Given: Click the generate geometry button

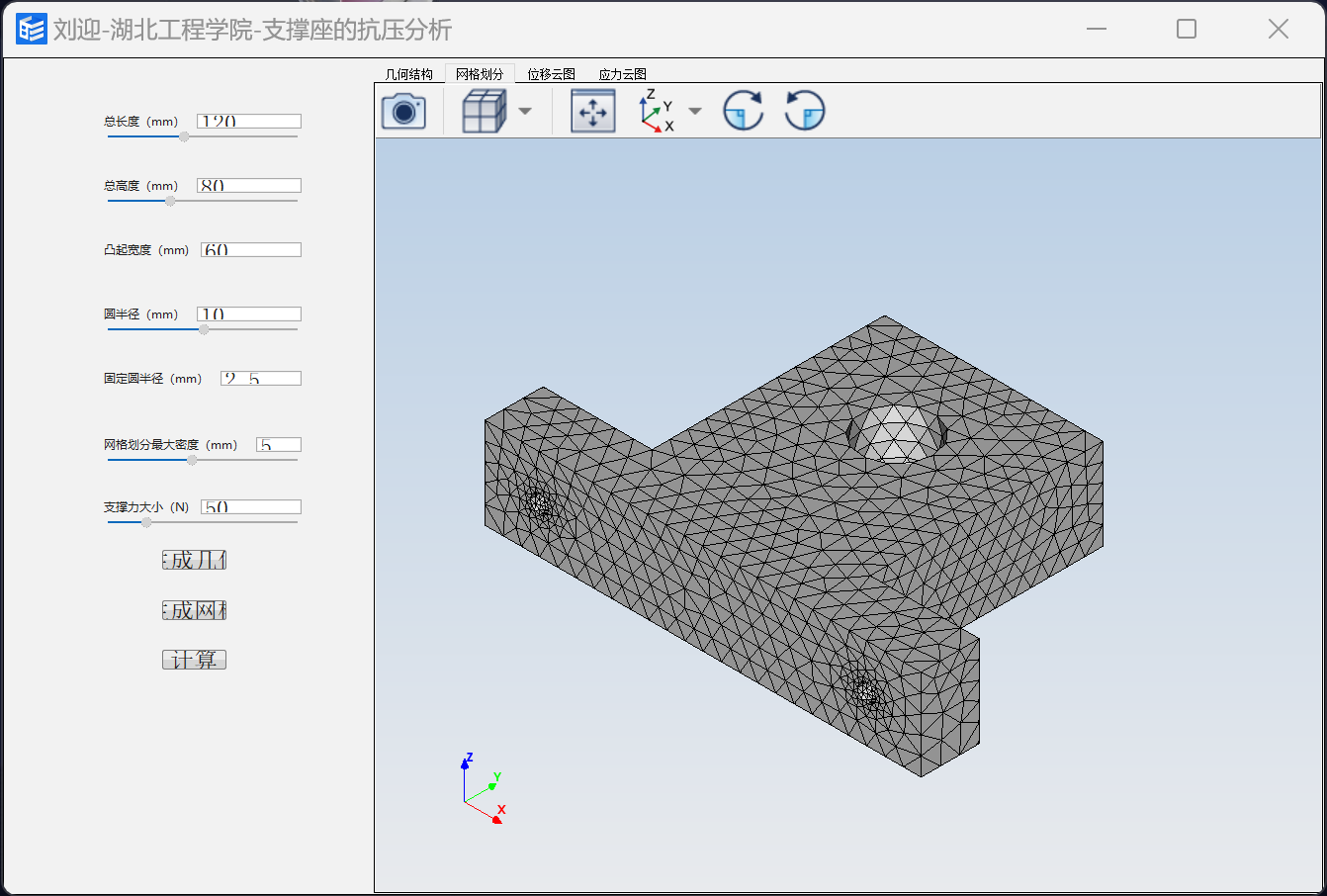Looking at the screenshot, I should point(195,560).
